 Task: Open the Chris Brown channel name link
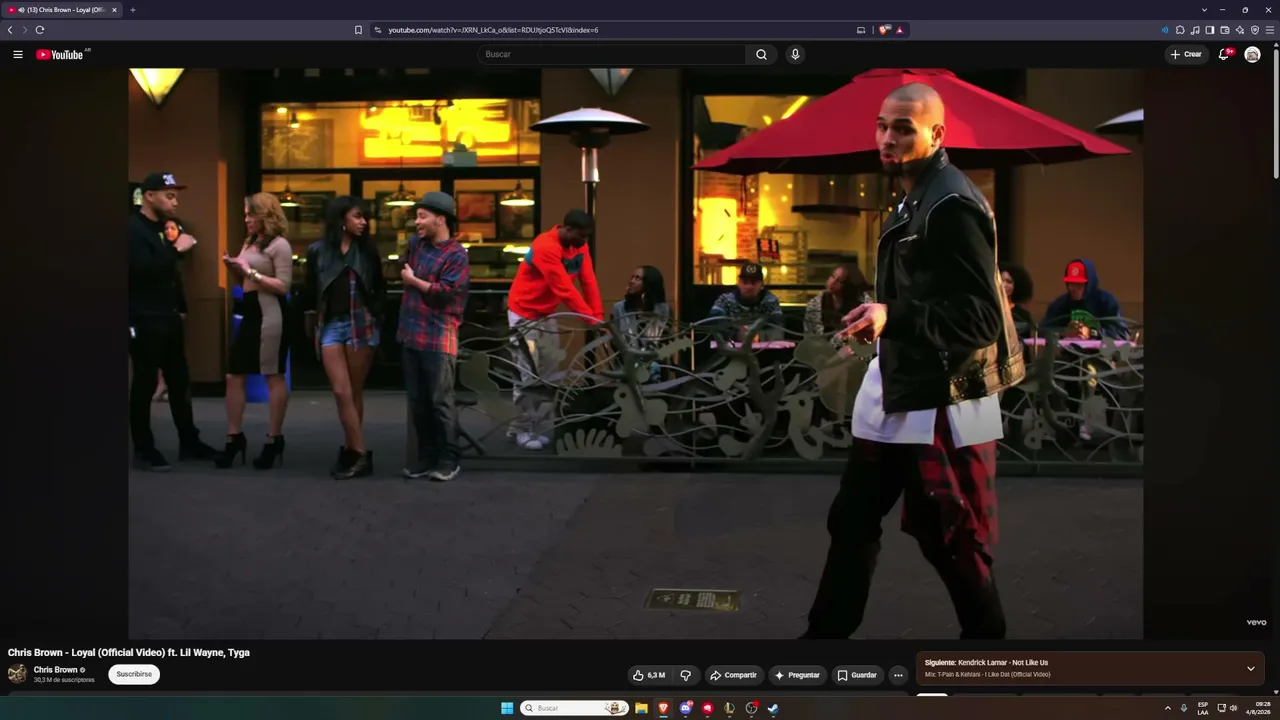click(55, 670)
